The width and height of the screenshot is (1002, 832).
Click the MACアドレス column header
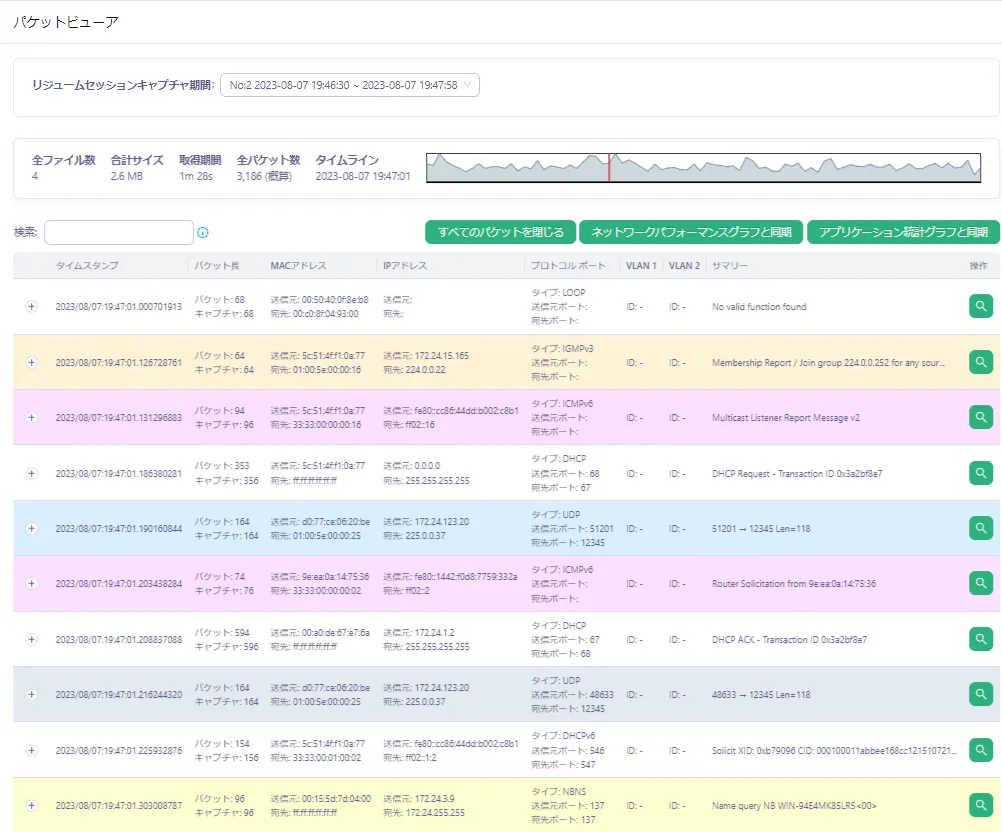point(298,266)
